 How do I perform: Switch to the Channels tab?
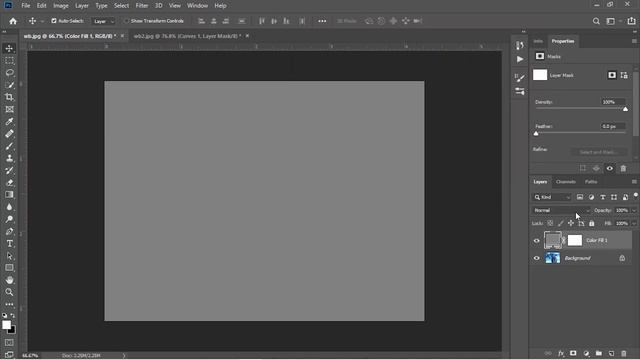(x=566, y=182)
